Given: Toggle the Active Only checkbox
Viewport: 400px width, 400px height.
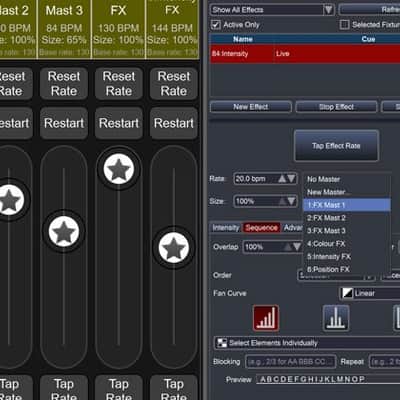Looking at the screenshot, I should pos(216,25).
